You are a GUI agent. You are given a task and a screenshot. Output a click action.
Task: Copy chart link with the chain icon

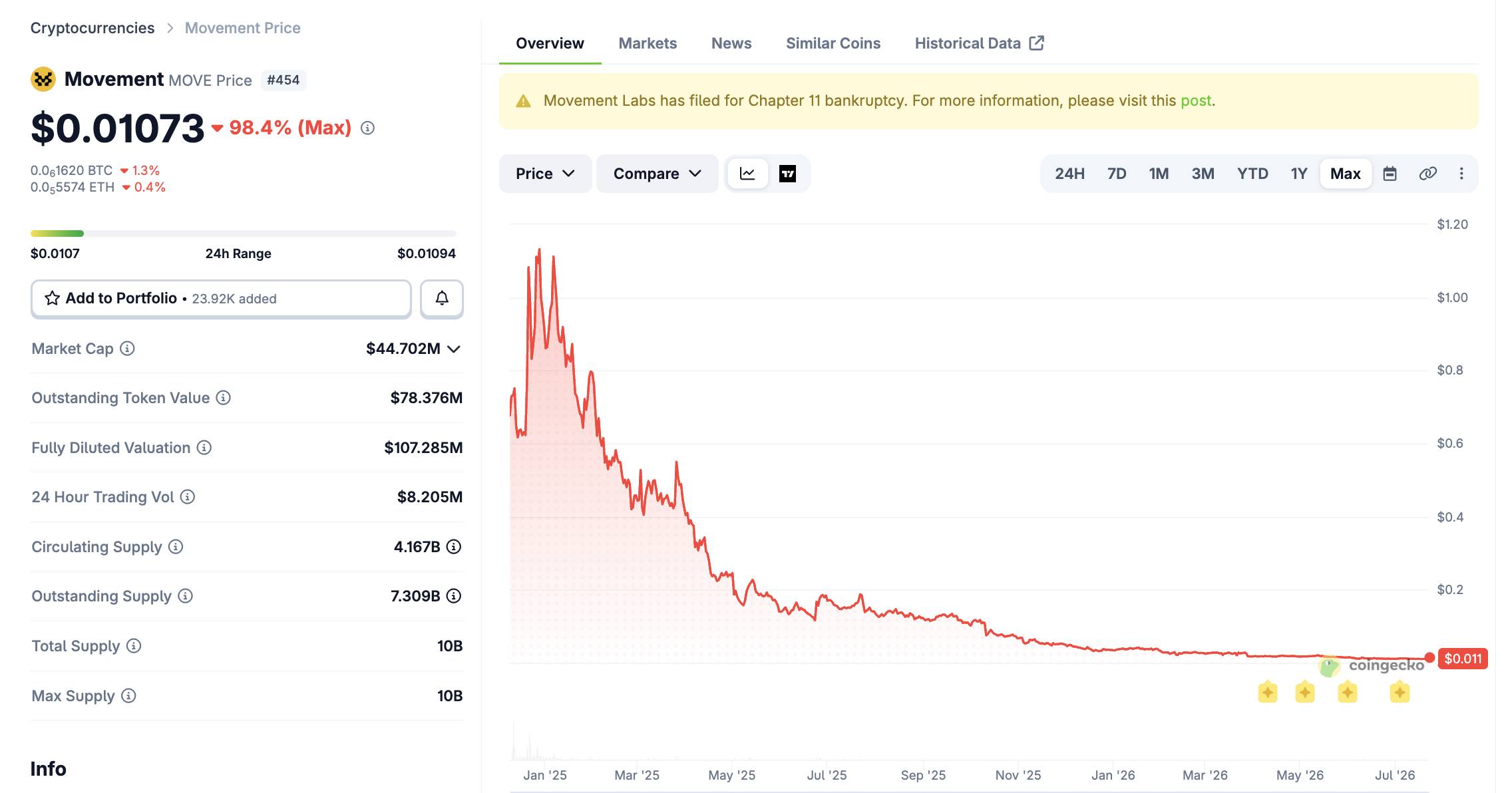(1428, 174)
